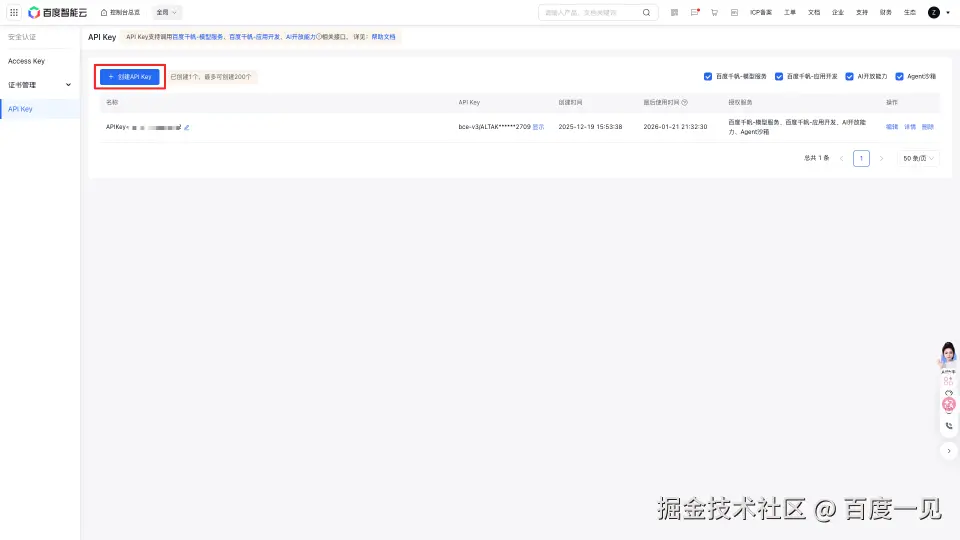Click the grid-plus icon in floating toolbar
Image resolution: width=960 pixels, height=540 pixels.
point(948,381)
